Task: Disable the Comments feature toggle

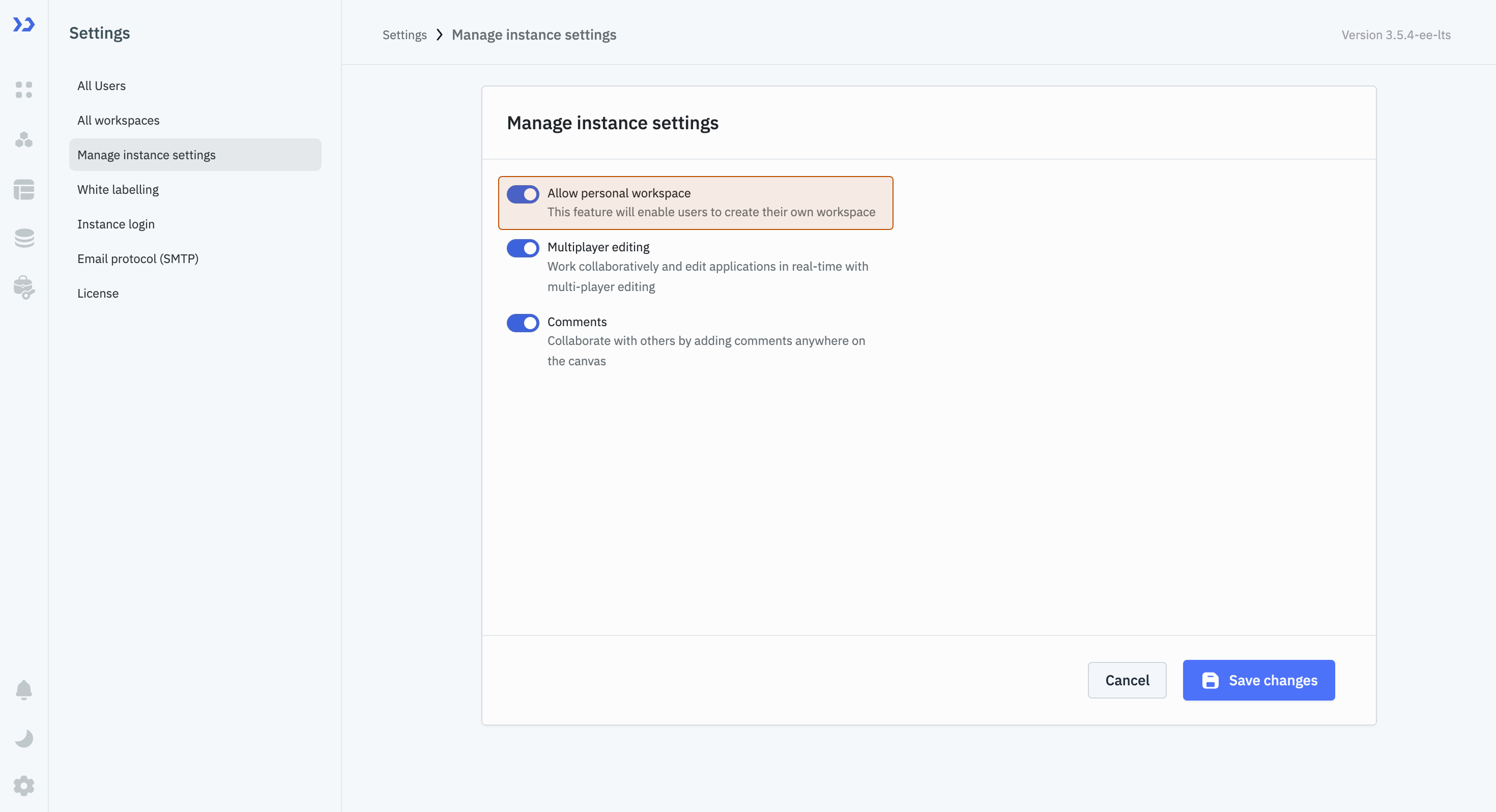Action: tap(523, 323)
